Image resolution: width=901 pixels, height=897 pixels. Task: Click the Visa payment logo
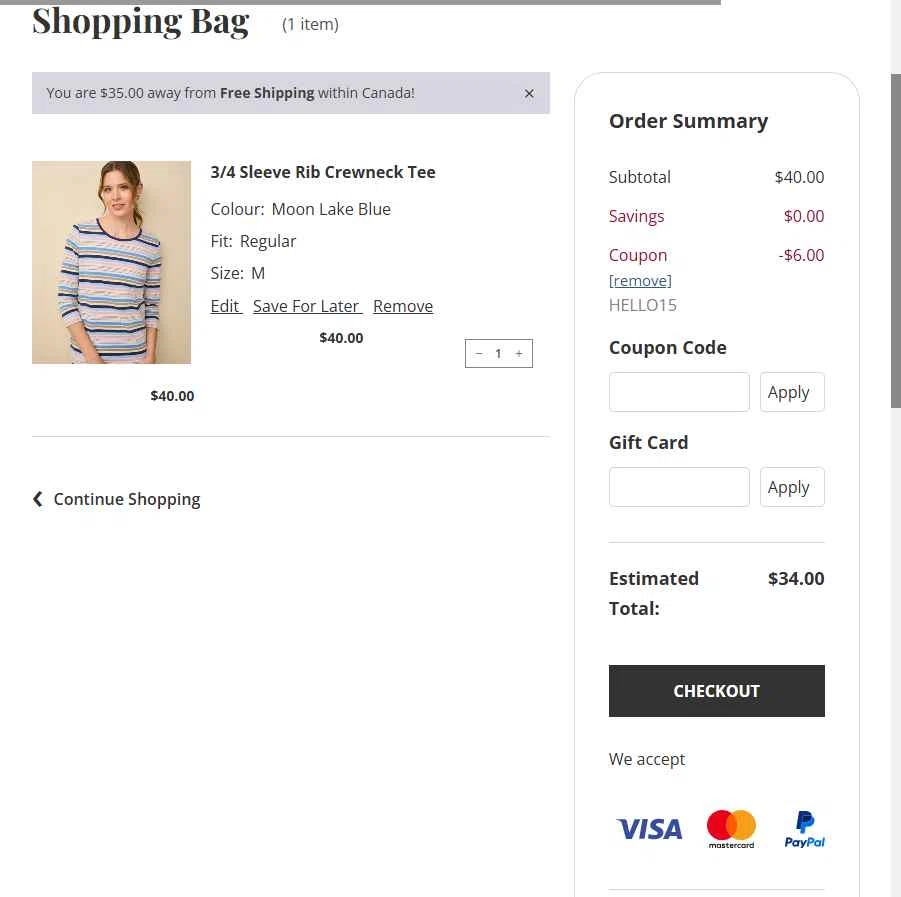point(649,829)
